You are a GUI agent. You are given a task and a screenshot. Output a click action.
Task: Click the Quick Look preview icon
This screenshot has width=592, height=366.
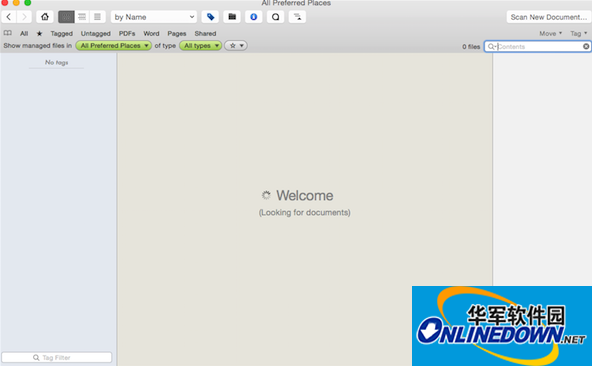point(276,17)
